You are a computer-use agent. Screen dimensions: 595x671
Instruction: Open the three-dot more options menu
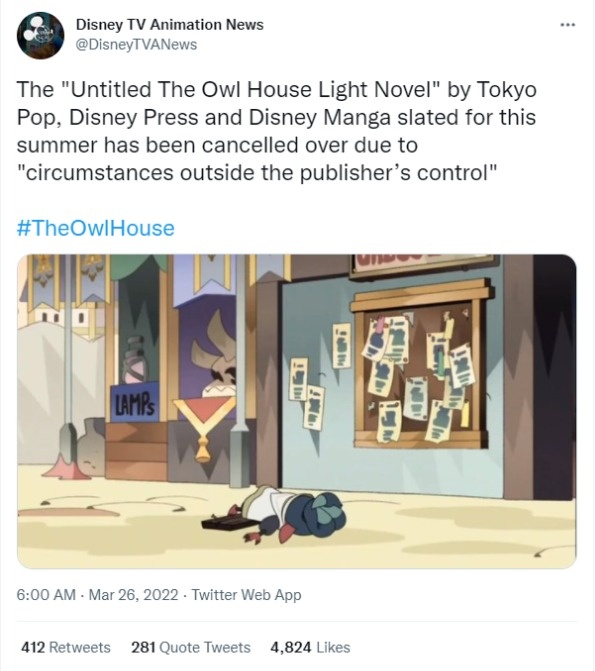coord(568,25)
